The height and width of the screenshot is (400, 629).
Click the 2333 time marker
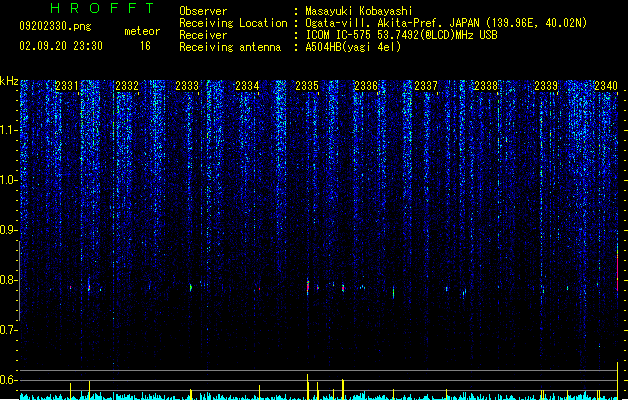coord(187,86)
